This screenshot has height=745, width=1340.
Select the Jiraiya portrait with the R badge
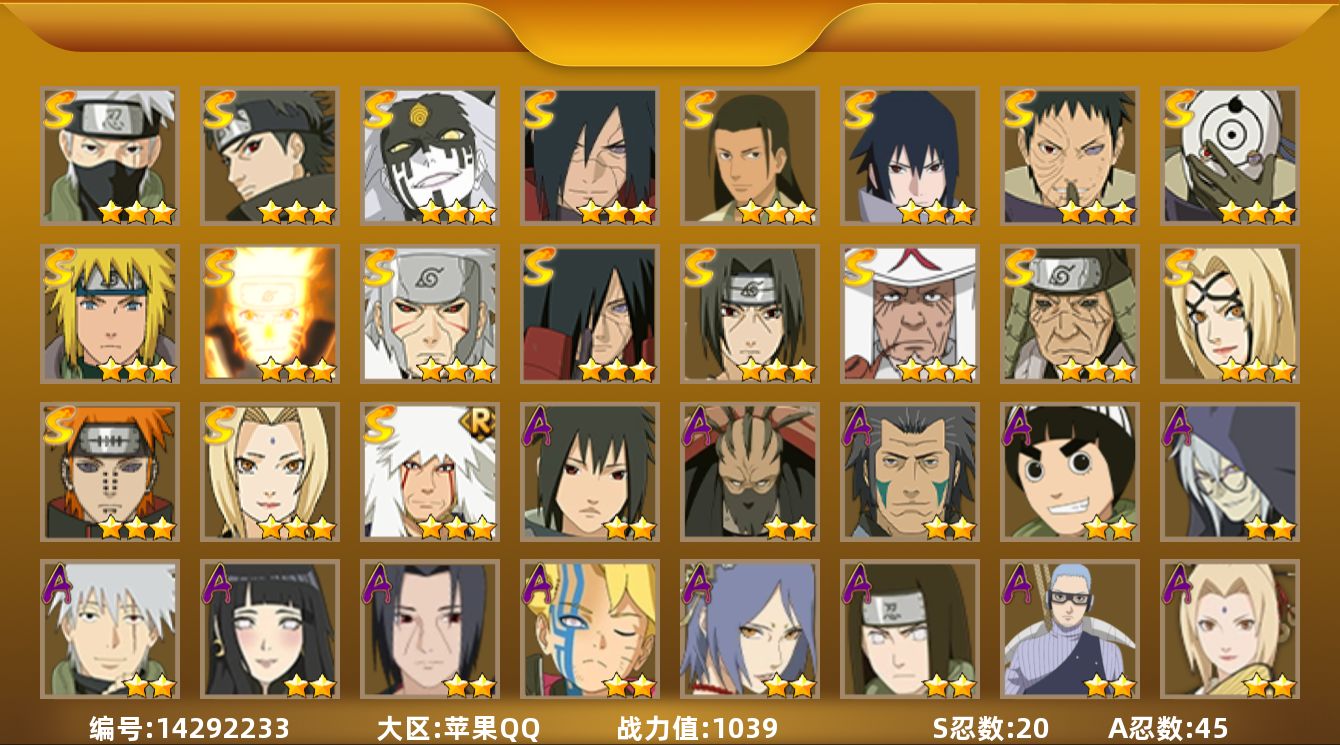(430, 472)
